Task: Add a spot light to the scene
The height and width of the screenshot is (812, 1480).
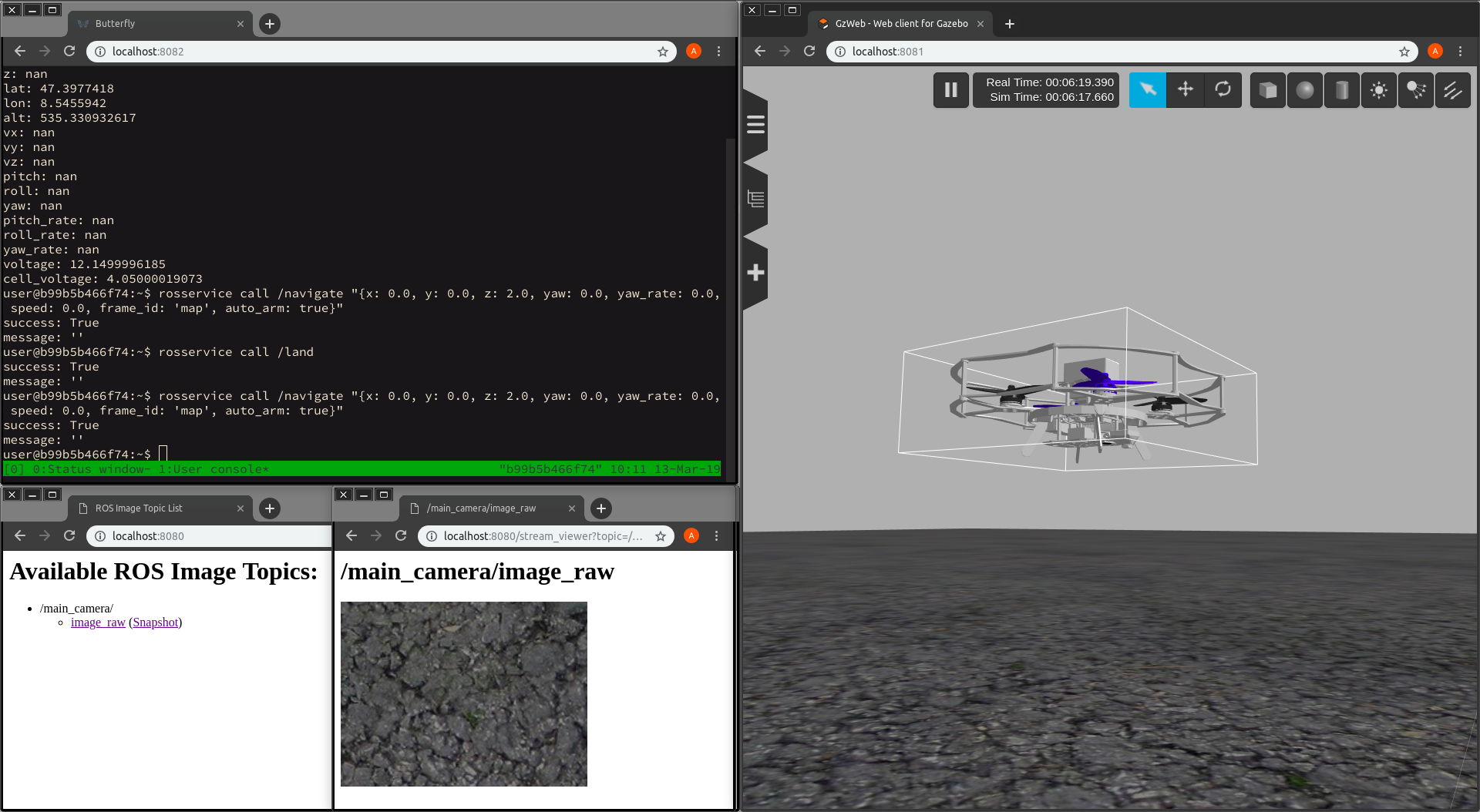Action: pyautogui.click(x=1415, y=90)
